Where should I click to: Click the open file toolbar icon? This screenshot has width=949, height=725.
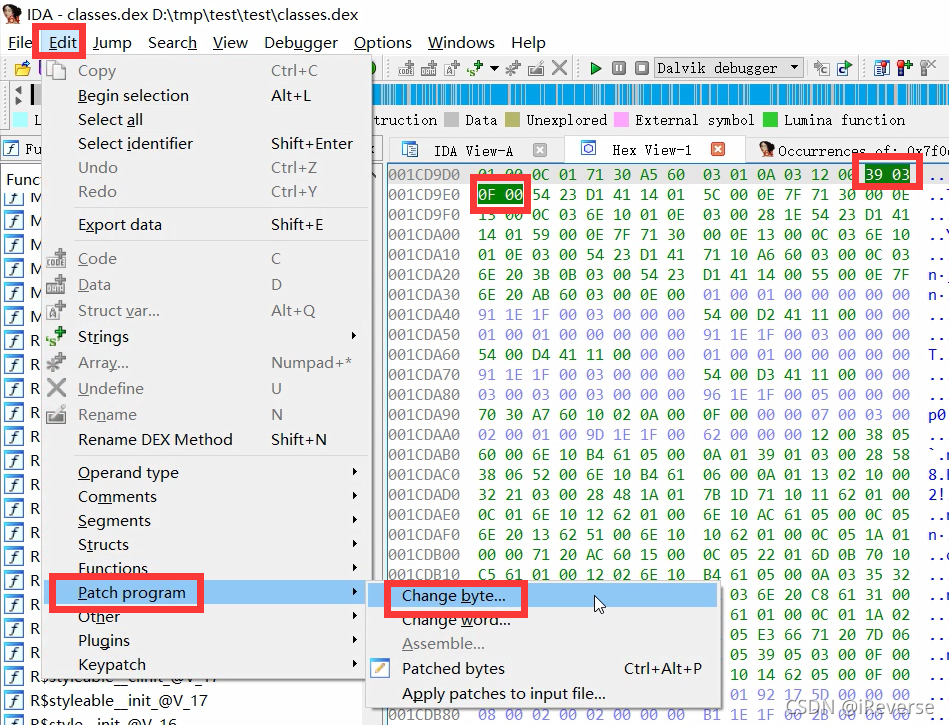point(22,68)
